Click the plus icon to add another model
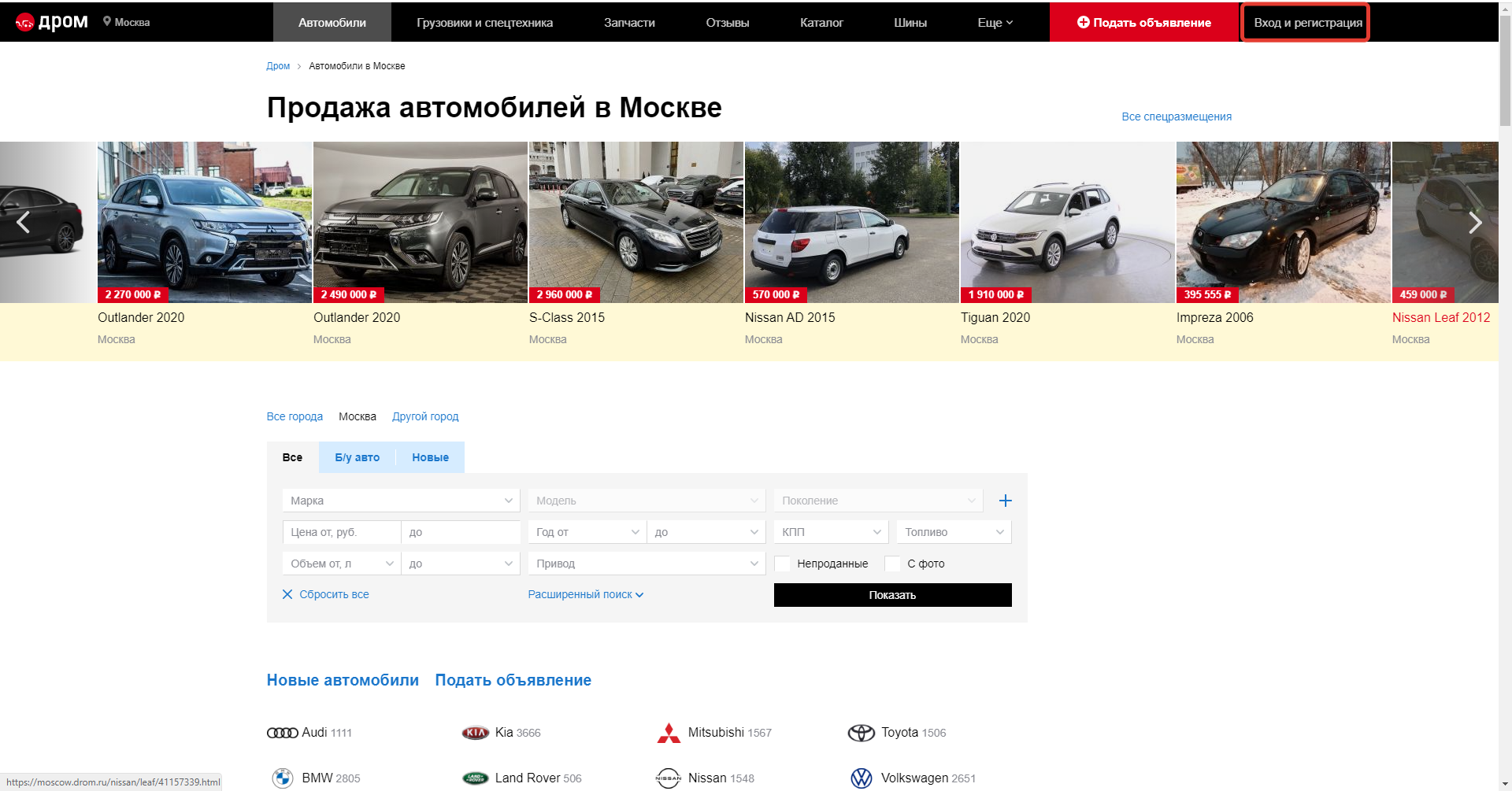1512x791 pixels. click(x=1006, y=501)
